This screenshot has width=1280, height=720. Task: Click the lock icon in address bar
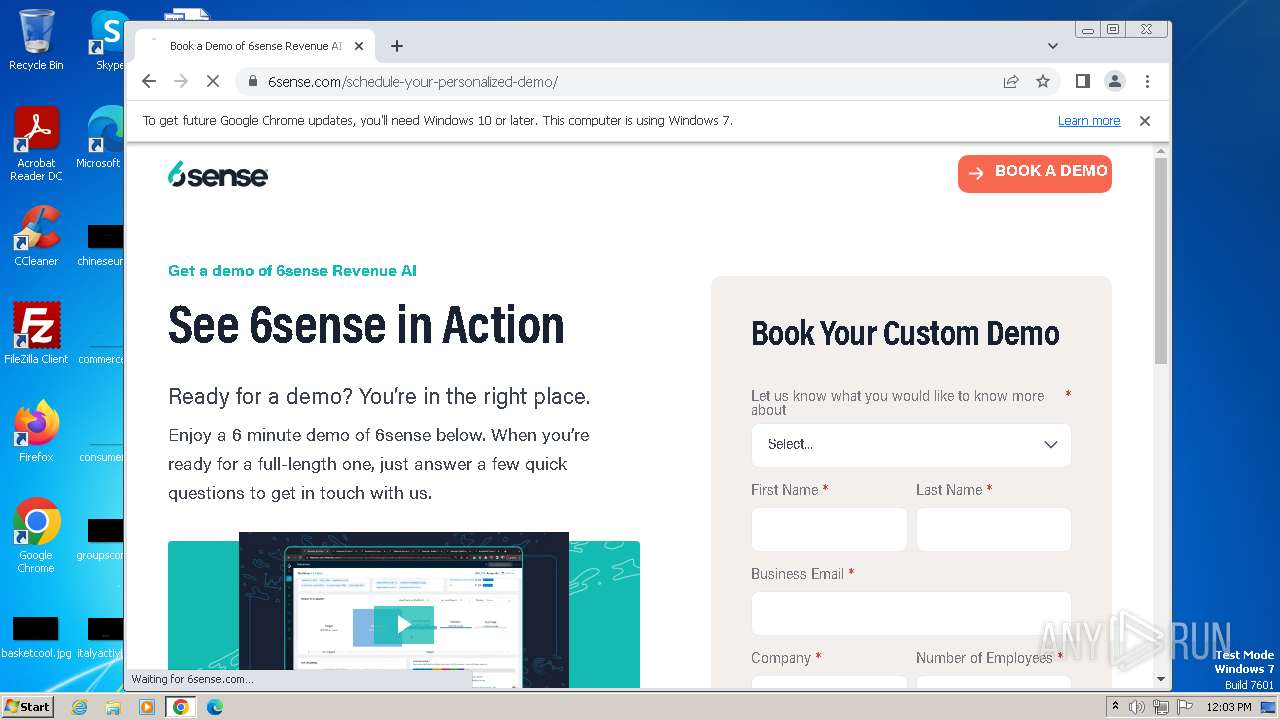253,82
